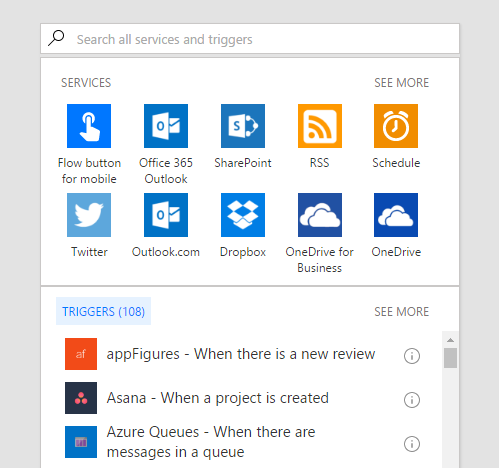
Task: Choose 'Asana - When a project is created'
Action: tap(218, 398)
